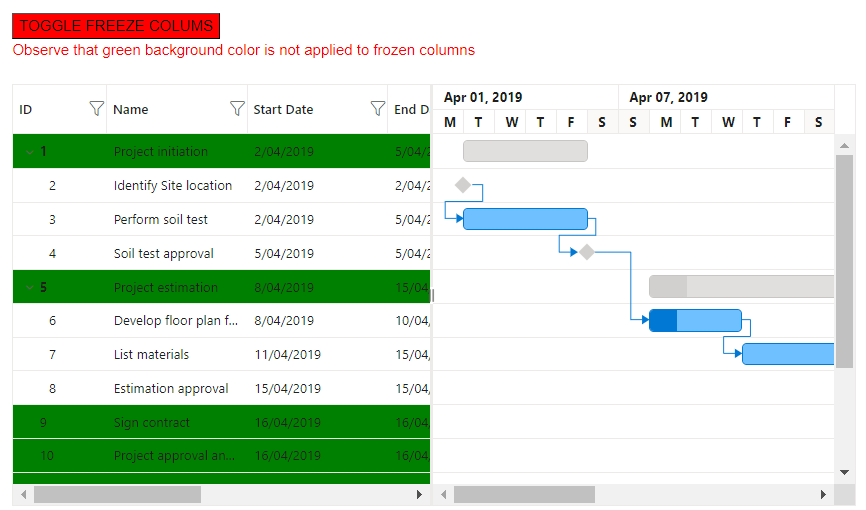Click milestone diamond for Identify Site location

pos(462,185)
